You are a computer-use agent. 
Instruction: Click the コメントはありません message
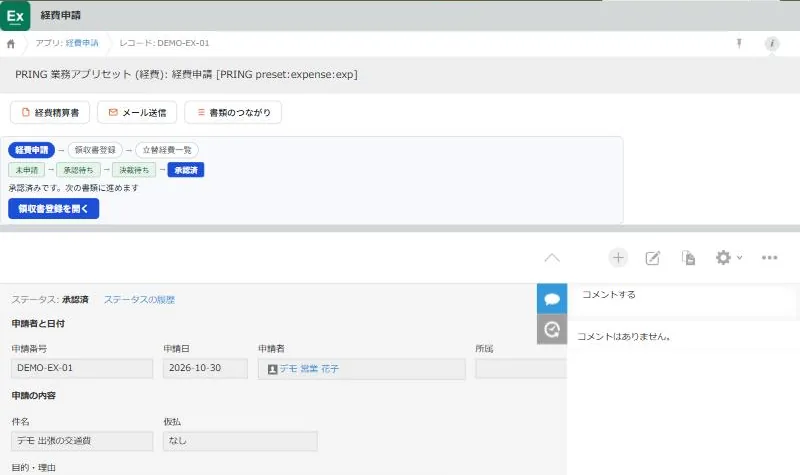click(x=623, y=336)
